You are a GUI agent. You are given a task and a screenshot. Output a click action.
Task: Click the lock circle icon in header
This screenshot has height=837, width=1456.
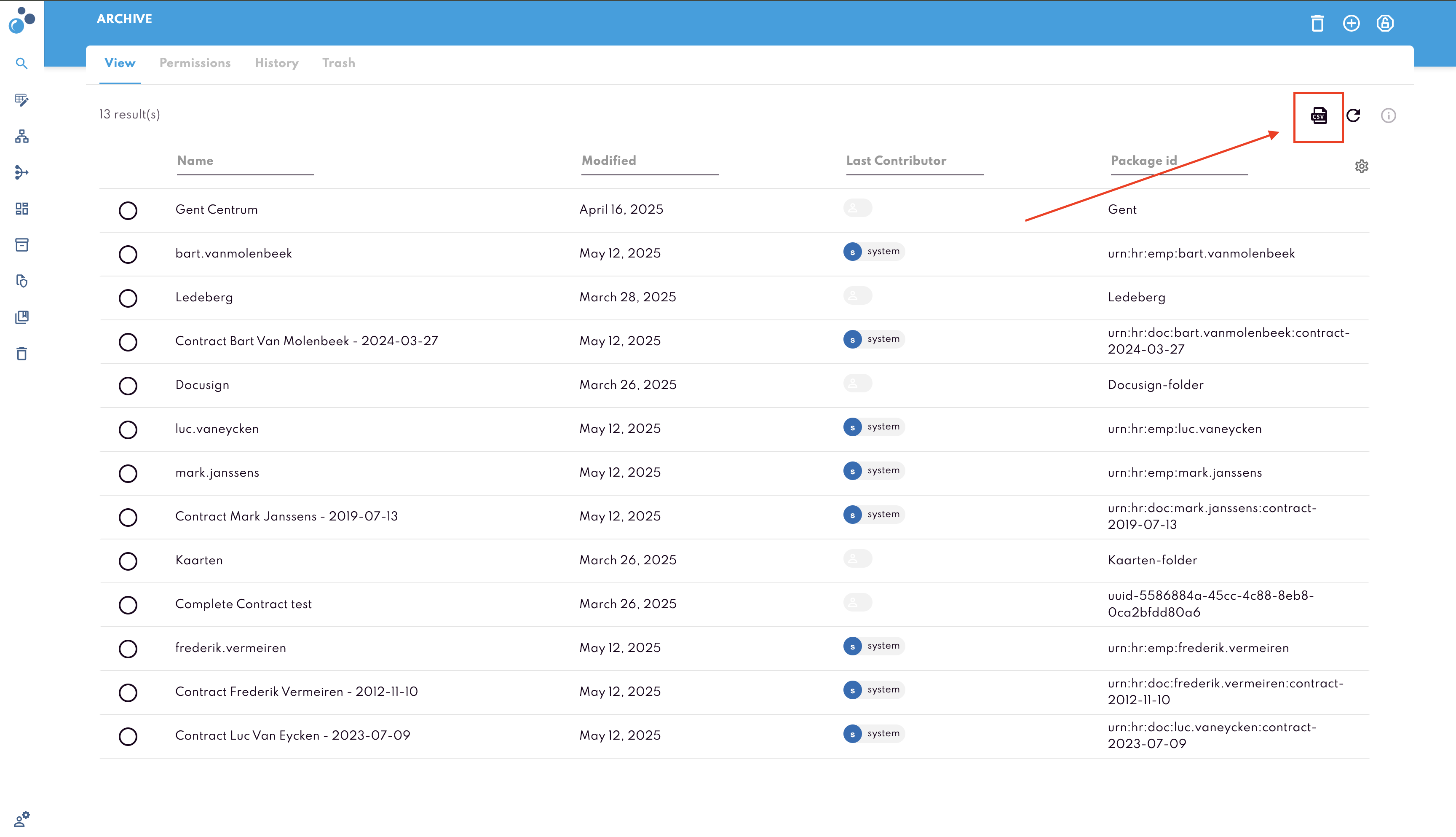pyautogui.click(x=1385, y=23)
